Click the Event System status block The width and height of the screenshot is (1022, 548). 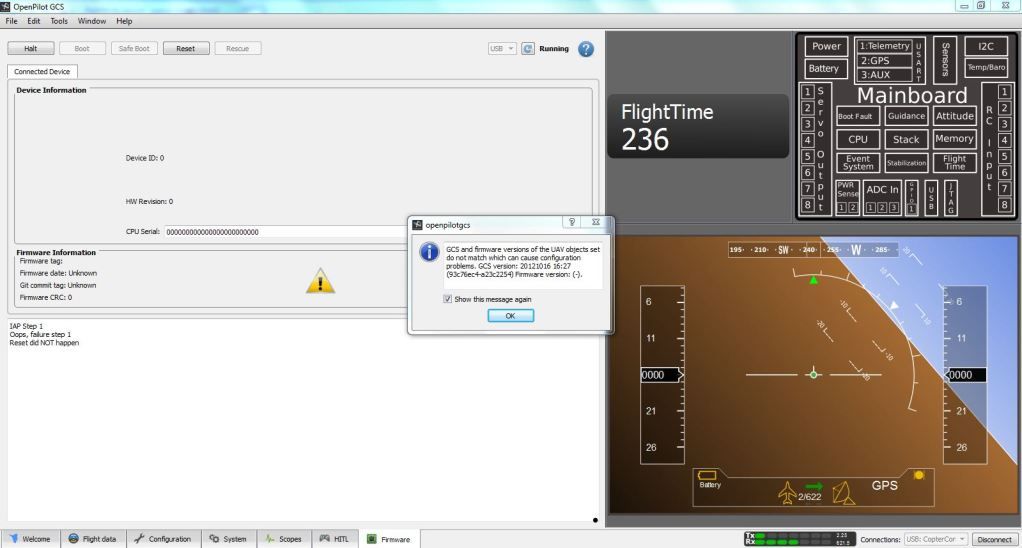click(858, 162)
